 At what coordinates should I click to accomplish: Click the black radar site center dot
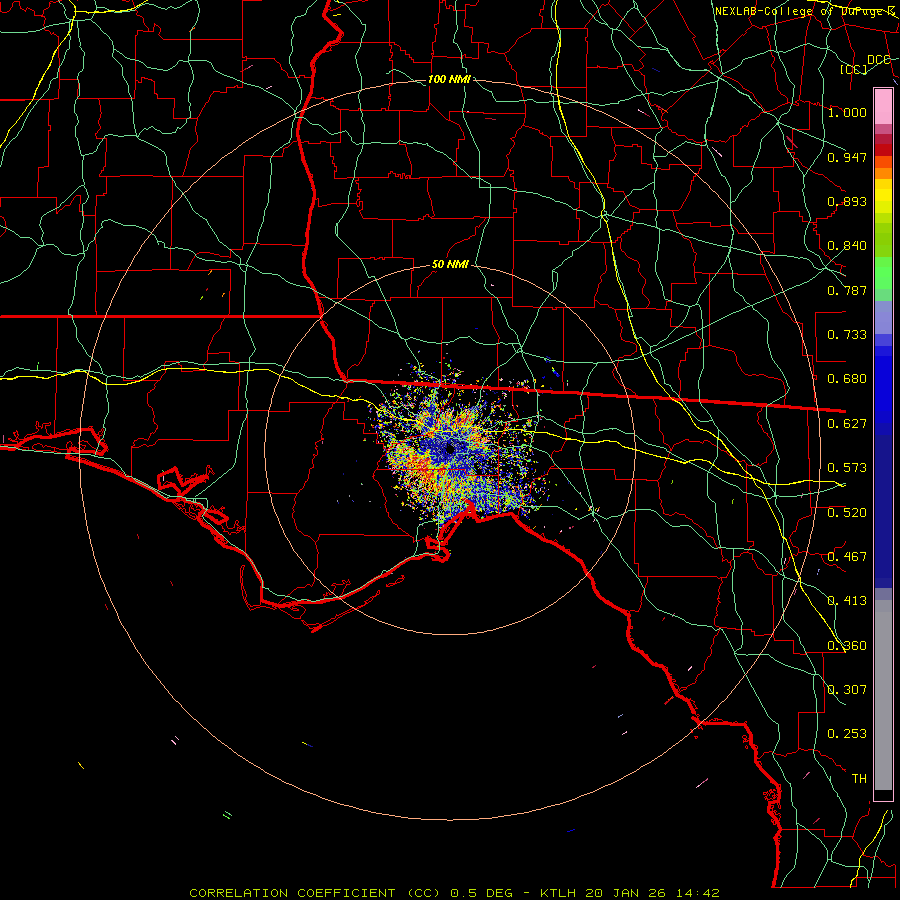point(449,449)
